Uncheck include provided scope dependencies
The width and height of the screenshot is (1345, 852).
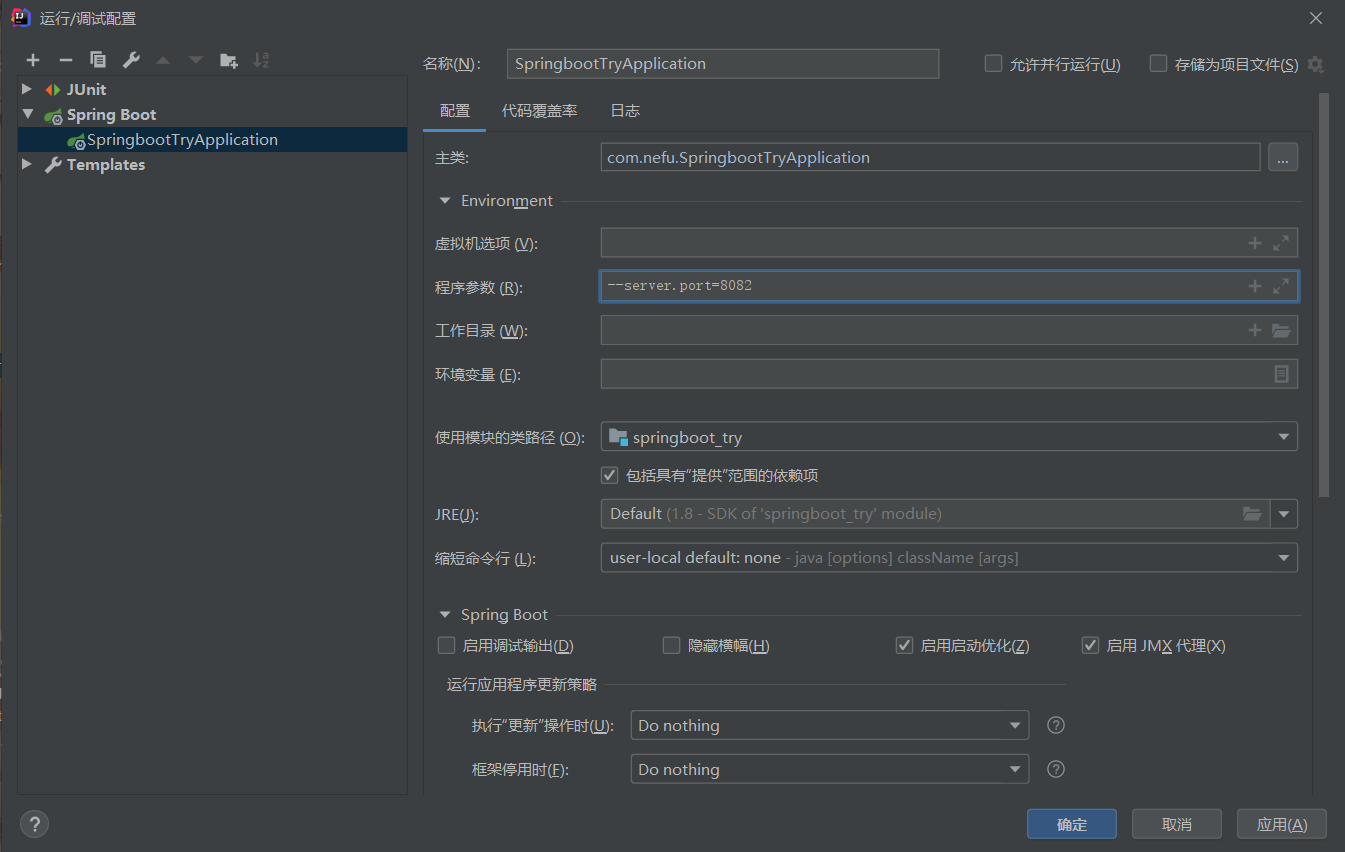click(609, 474)
